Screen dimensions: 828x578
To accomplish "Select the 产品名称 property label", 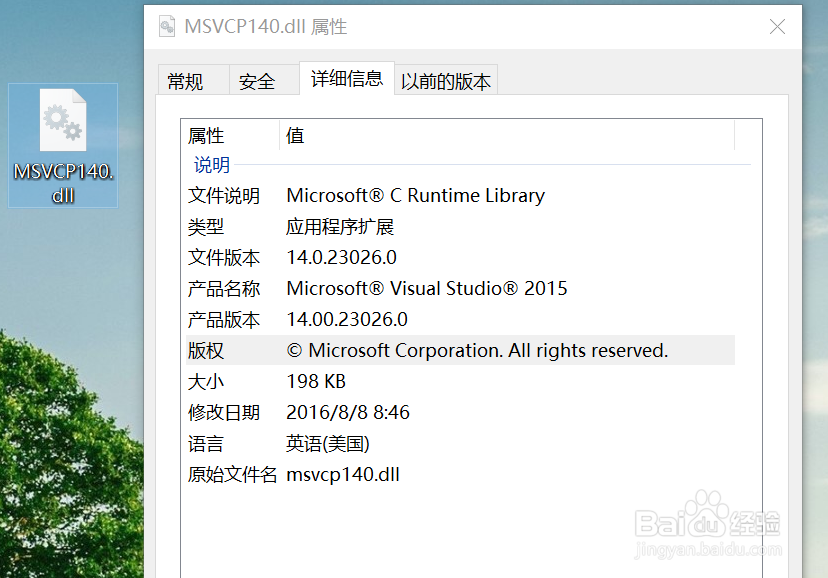I will click(x=224, y=289).
